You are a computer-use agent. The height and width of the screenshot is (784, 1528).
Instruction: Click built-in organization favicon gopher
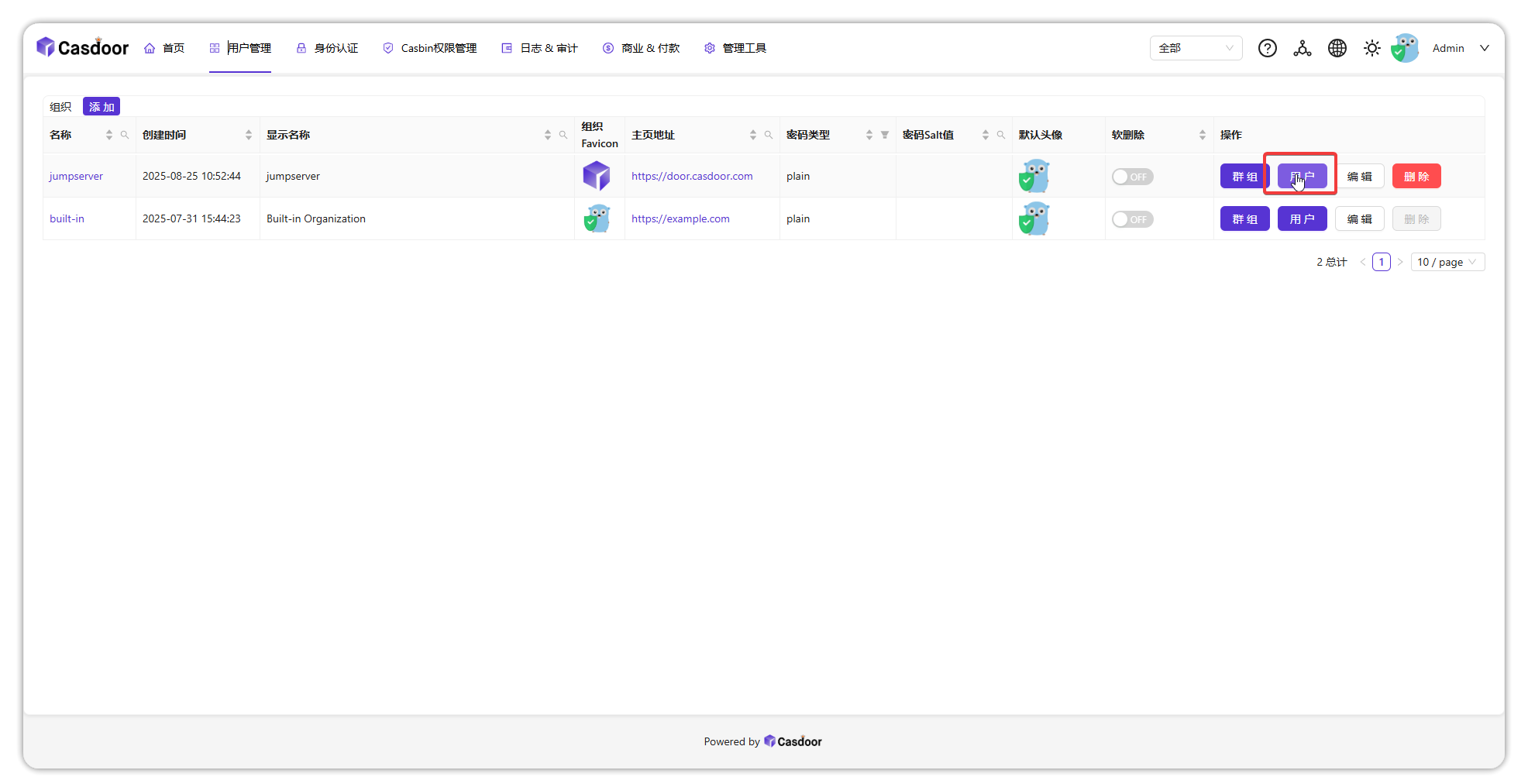pyautogui.click(x=597, y=218)
